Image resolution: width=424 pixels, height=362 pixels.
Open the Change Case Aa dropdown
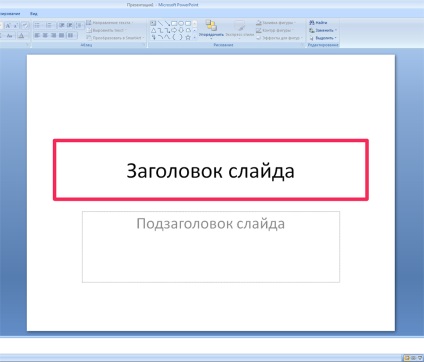[x=10, y=35]
